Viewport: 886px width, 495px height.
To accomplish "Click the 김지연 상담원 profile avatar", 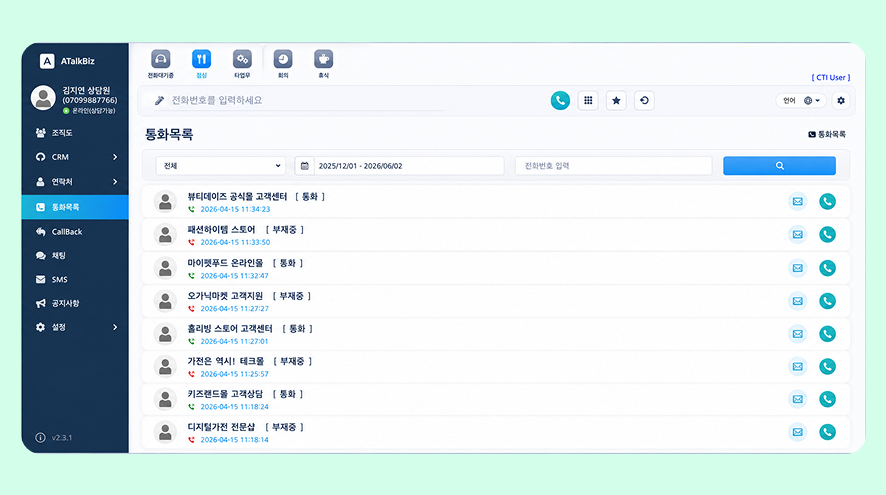I will tap(43, 97).
